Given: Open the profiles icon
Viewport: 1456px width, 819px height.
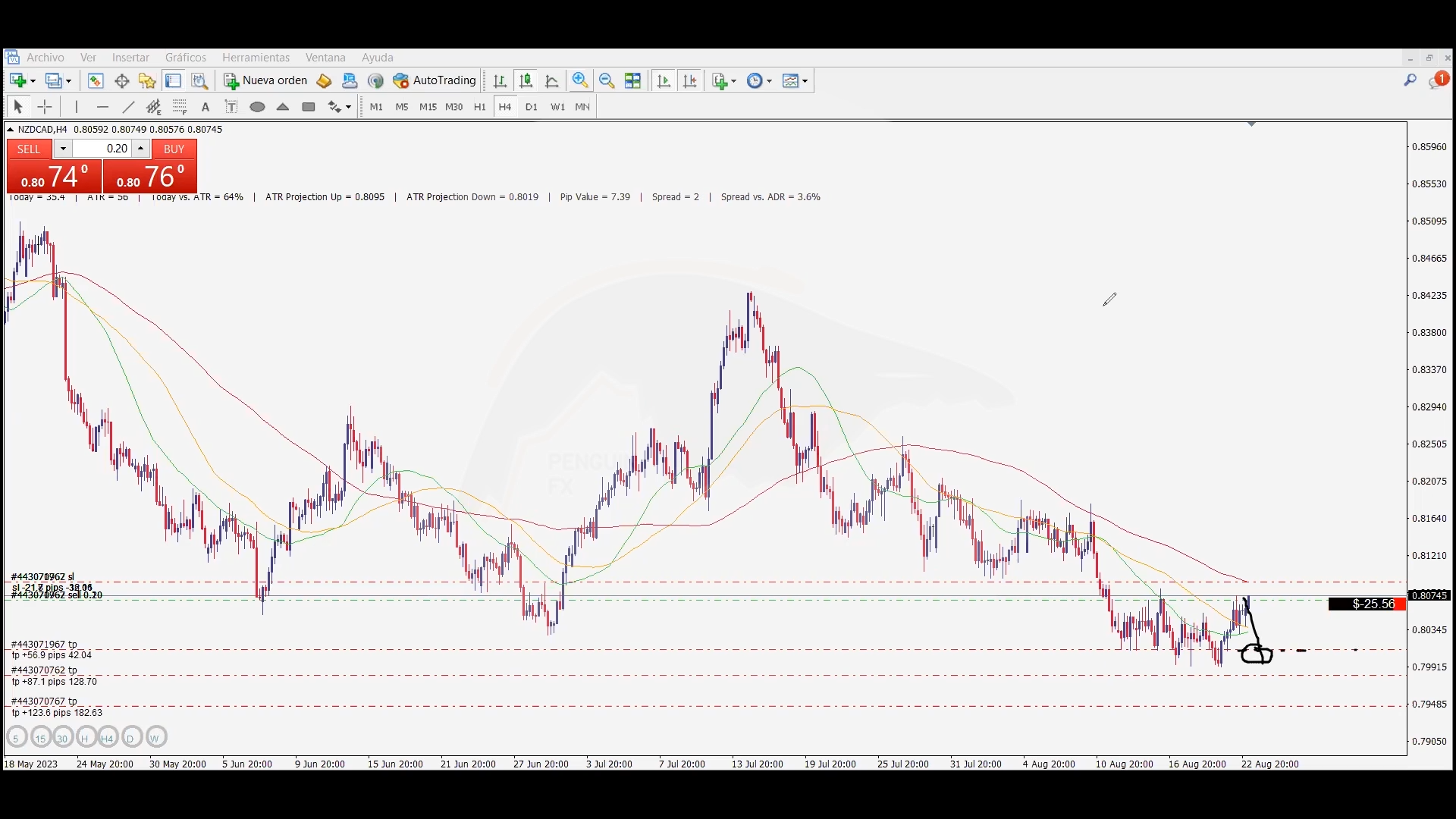Looking at the screenshot, I should (x=53, y=80).
